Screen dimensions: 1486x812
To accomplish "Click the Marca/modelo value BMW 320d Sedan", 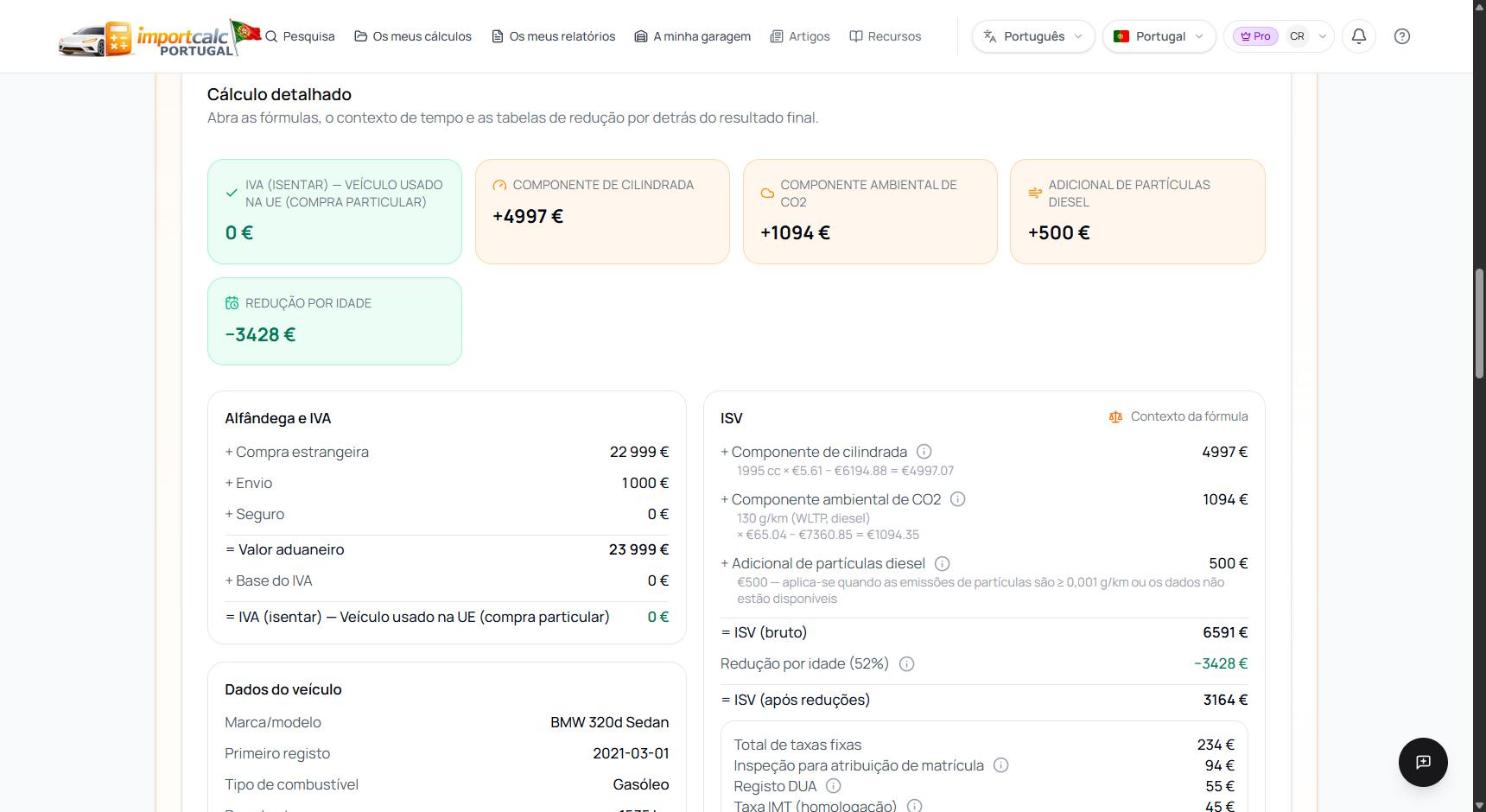I will point(609,723).
